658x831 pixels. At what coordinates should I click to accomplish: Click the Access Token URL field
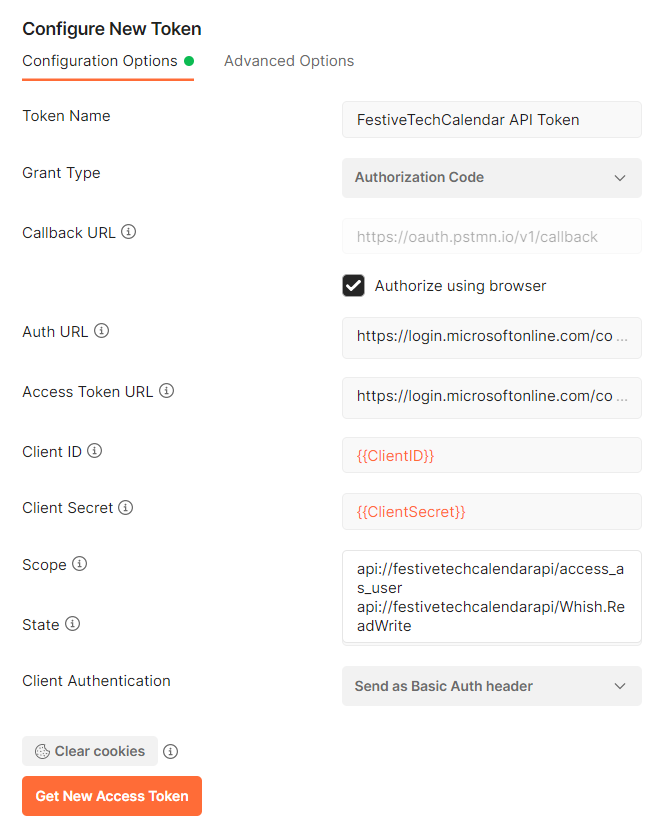pyautogui.click(x=491, y=396)
